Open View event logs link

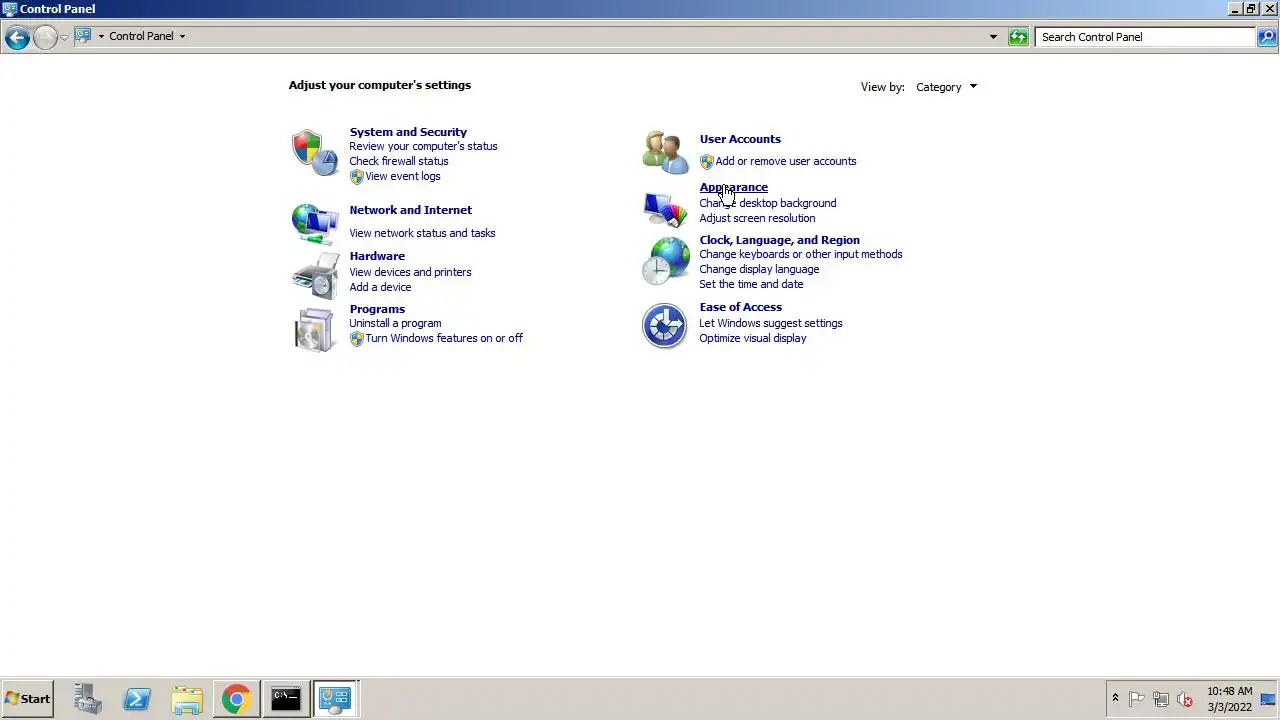[x=403, y=176]
